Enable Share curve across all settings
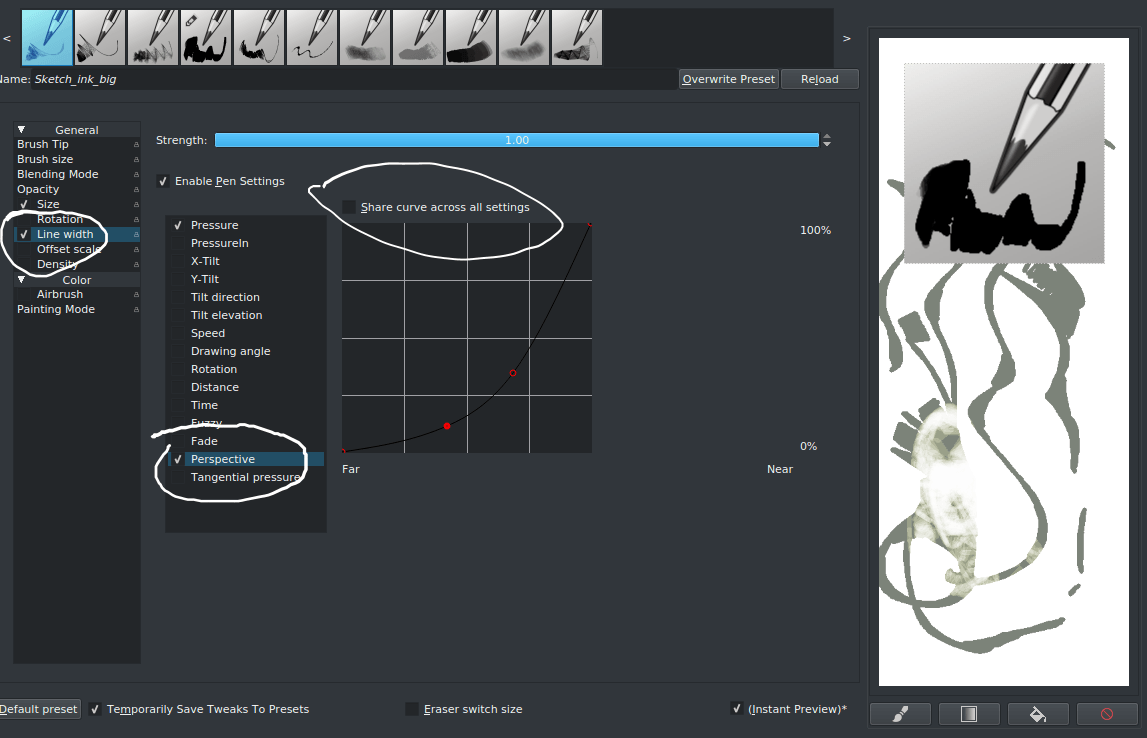This screenshot has width=1147, height=738. [x=348, y=207]
